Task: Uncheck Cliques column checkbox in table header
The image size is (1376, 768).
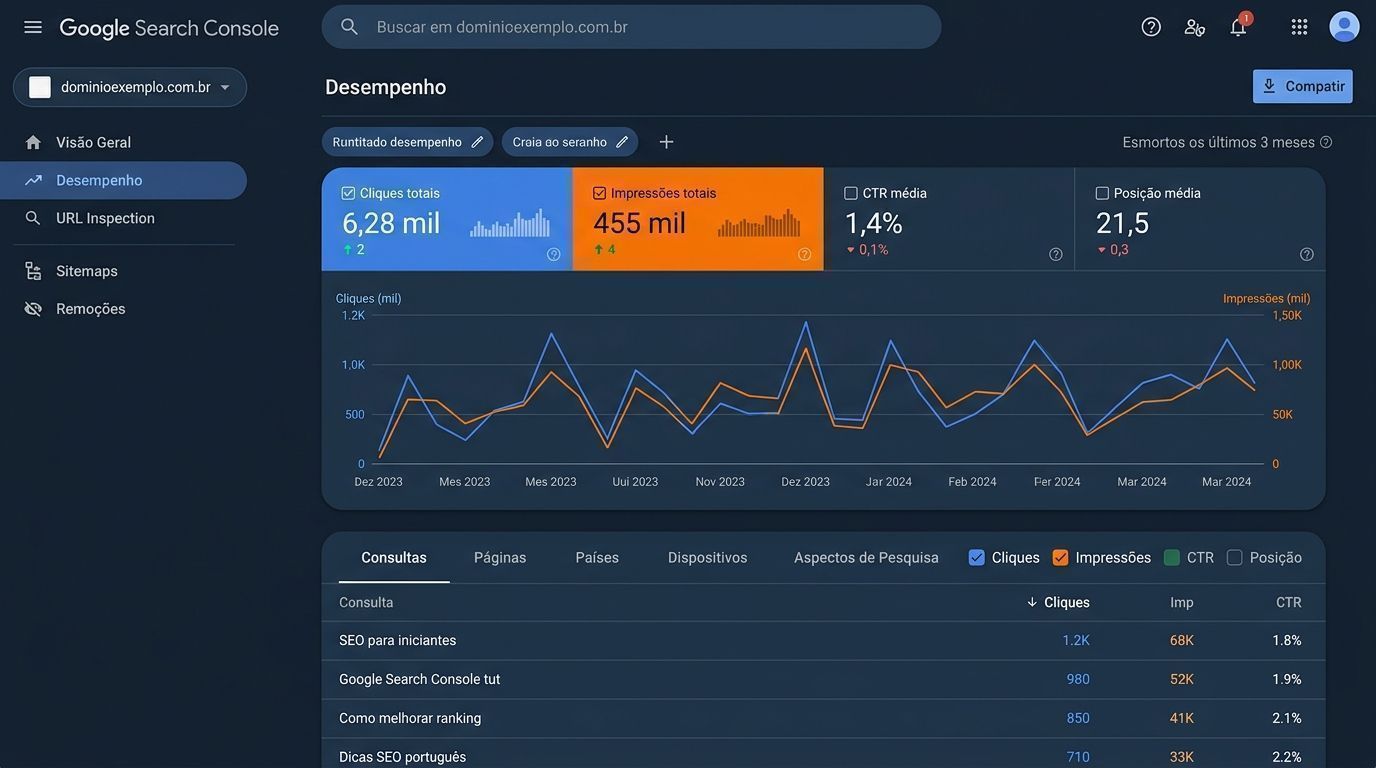Action: (x=977, y=558)
